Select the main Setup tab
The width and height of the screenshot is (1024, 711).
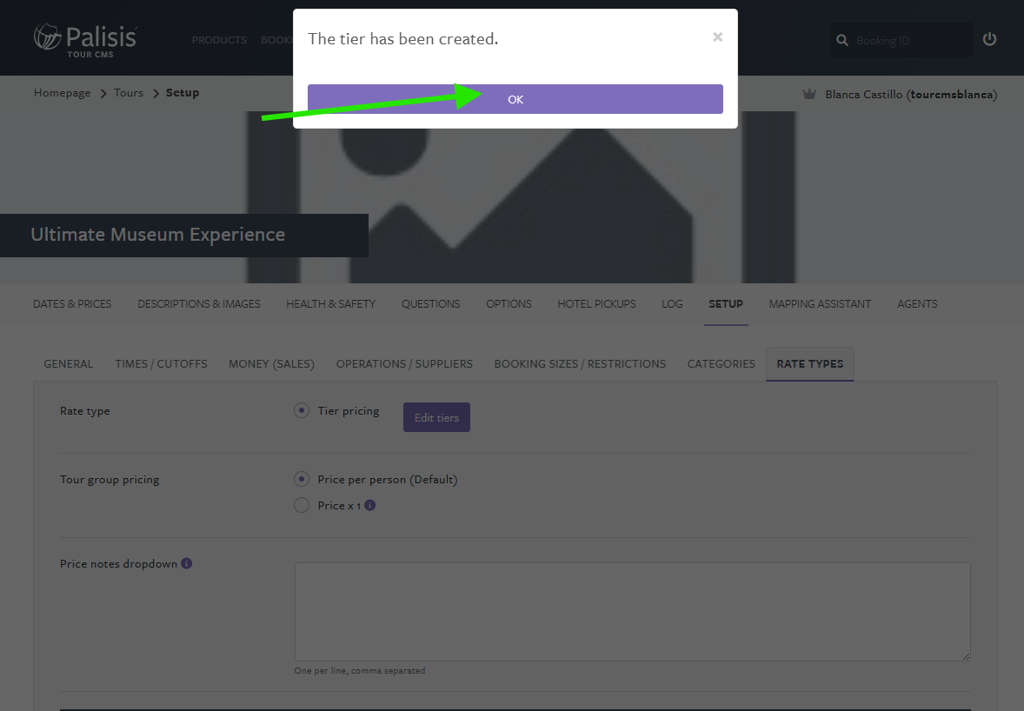[726, 304]
